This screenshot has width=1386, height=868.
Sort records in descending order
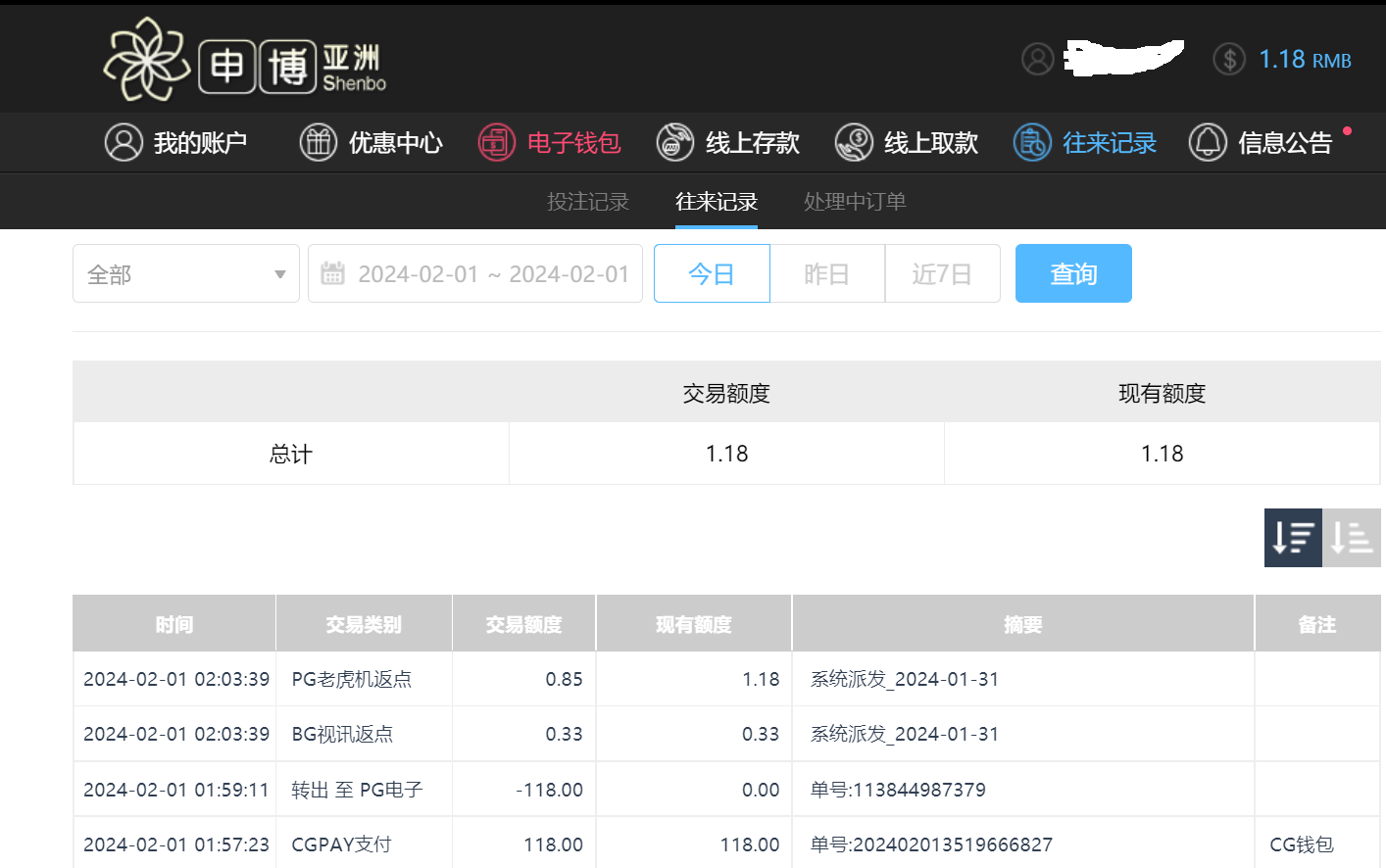pyautogui.click(x=1293, y=538)
